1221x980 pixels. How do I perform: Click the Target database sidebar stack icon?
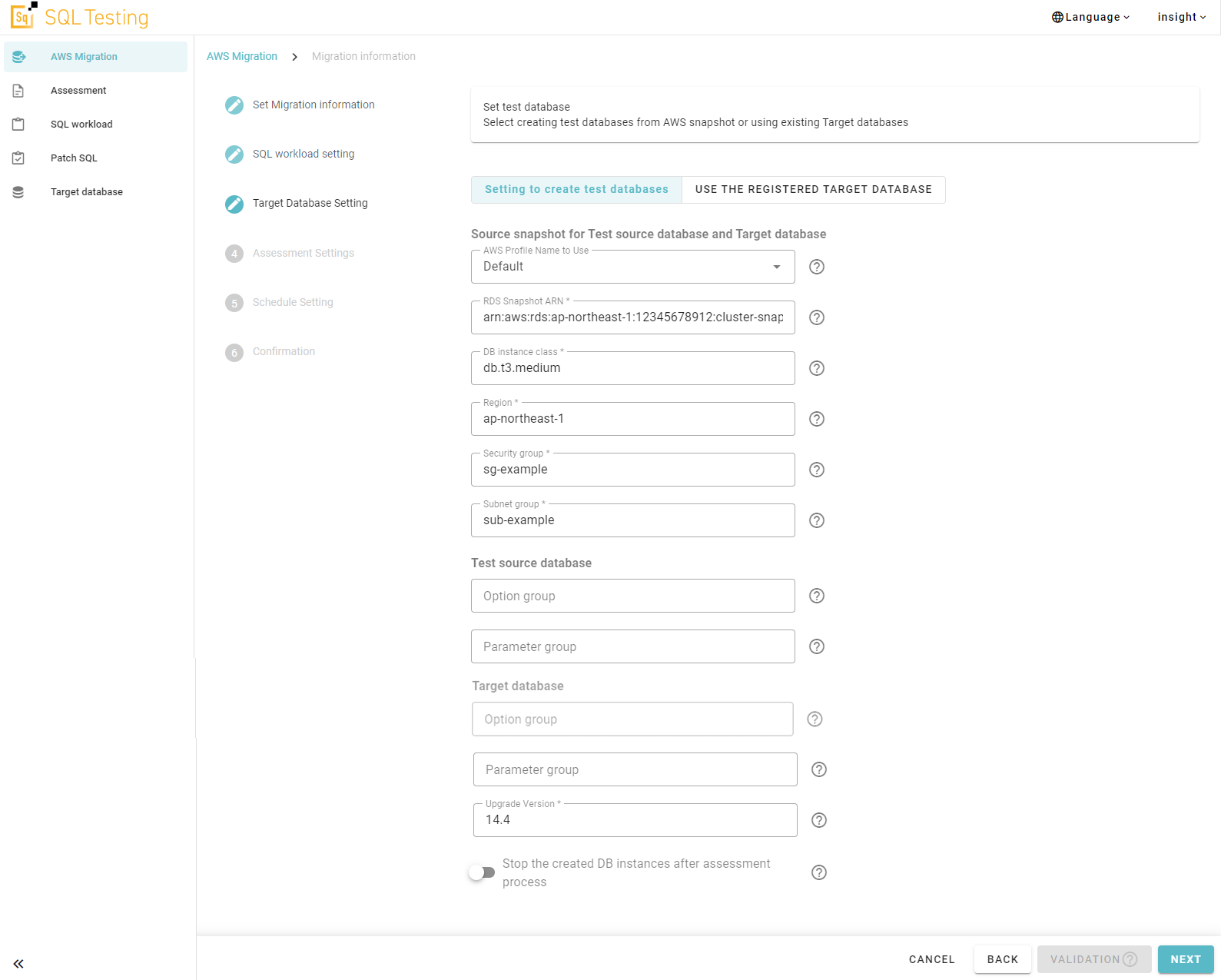pyautogui.click(x=18, y=192)
